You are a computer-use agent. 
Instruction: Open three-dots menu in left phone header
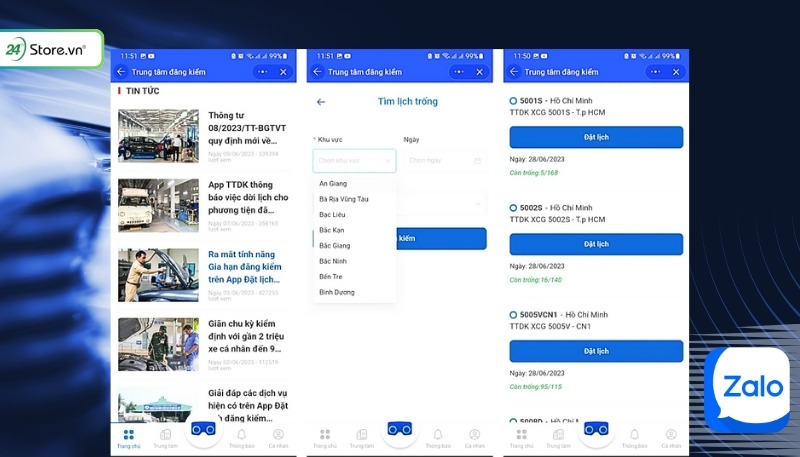(263, 72)
